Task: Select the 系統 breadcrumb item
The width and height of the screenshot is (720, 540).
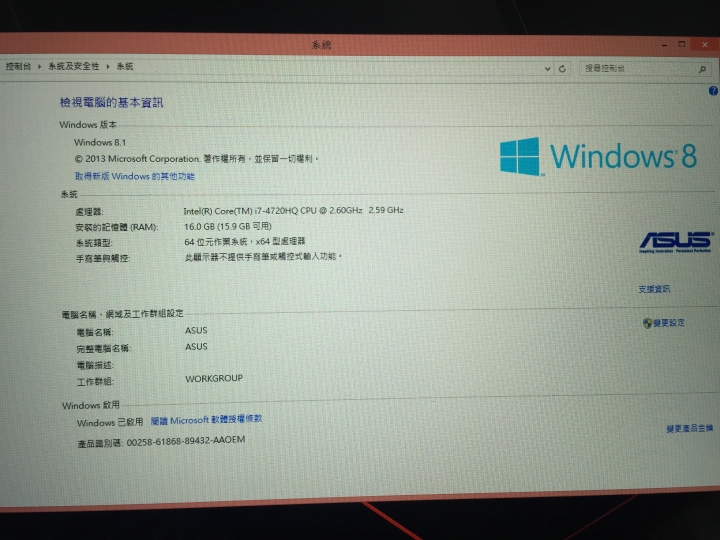Action: 124,66
